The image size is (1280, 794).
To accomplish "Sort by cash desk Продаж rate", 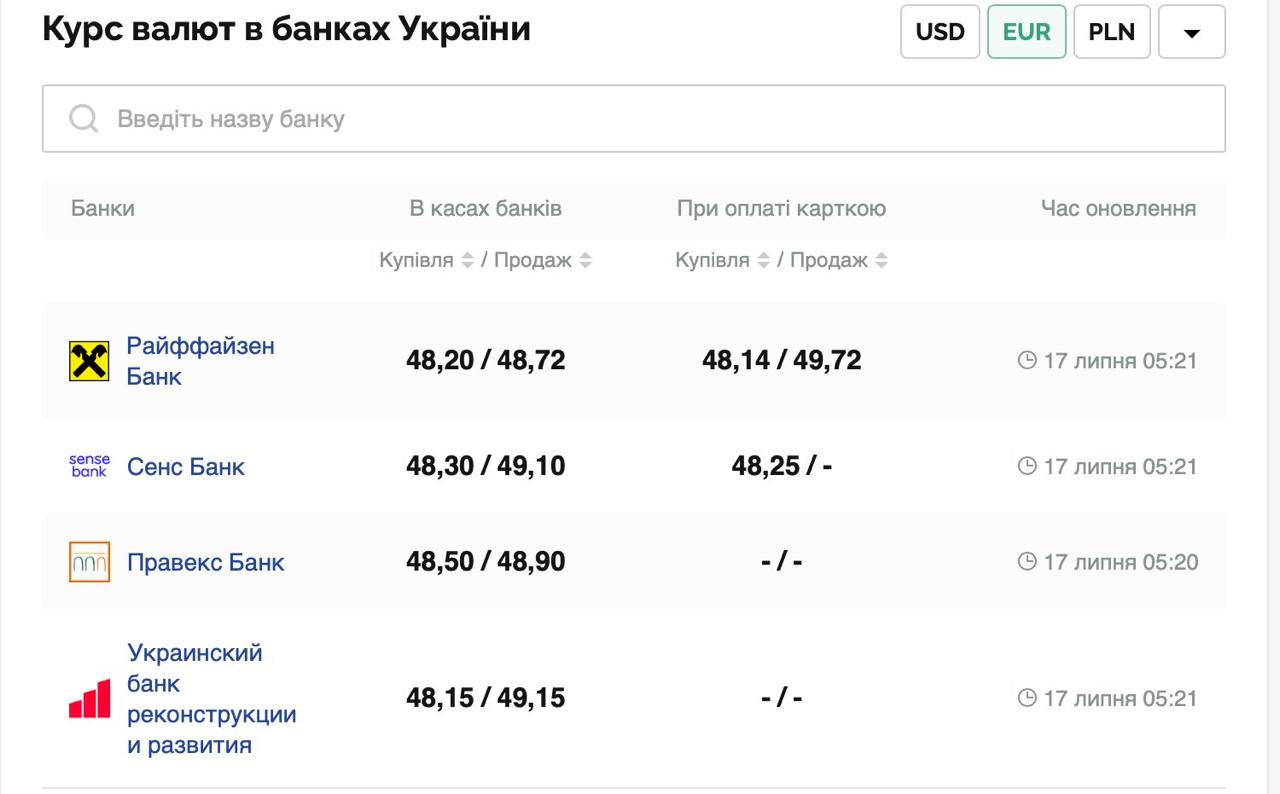I will 585,261.
